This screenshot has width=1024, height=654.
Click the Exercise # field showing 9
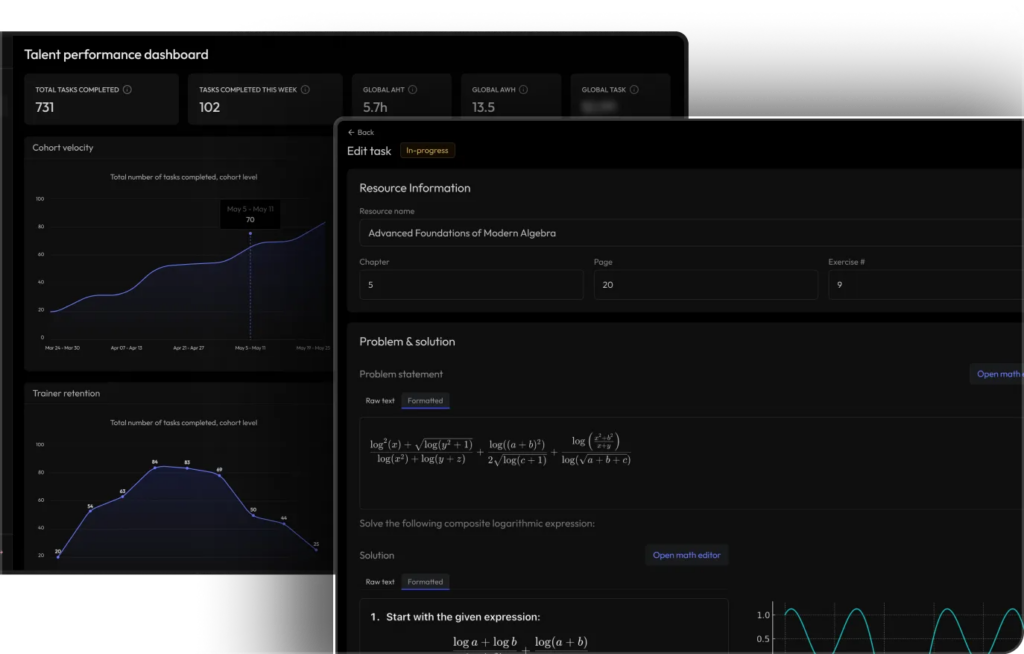[926, 285]
